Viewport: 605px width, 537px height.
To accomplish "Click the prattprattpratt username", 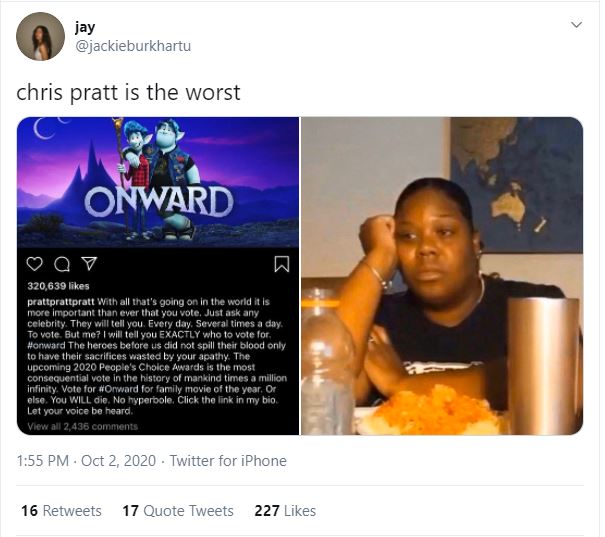I will [x=61, y=302].
